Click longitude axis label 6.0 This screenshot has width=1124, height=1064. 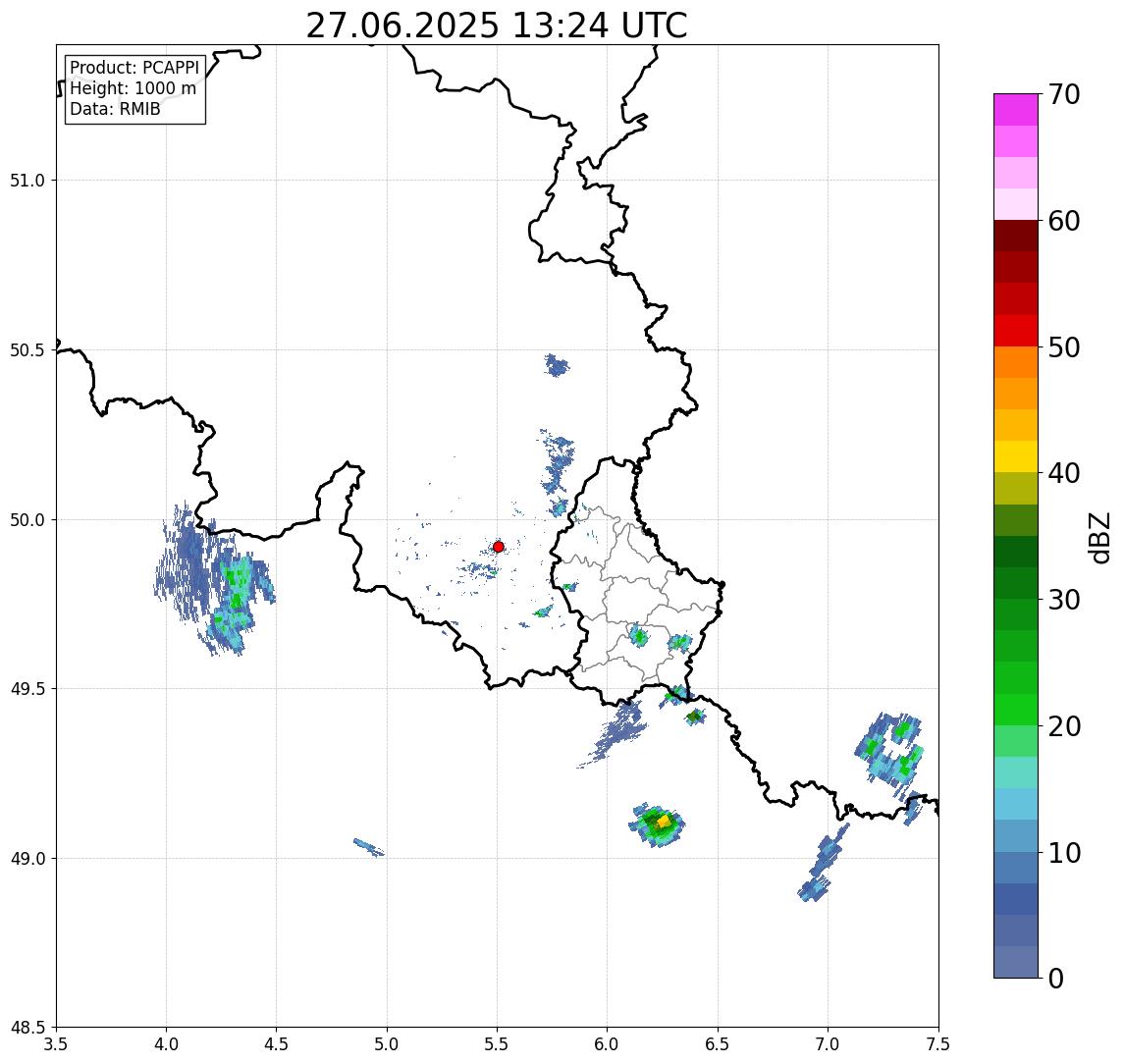coord(608,1044)
